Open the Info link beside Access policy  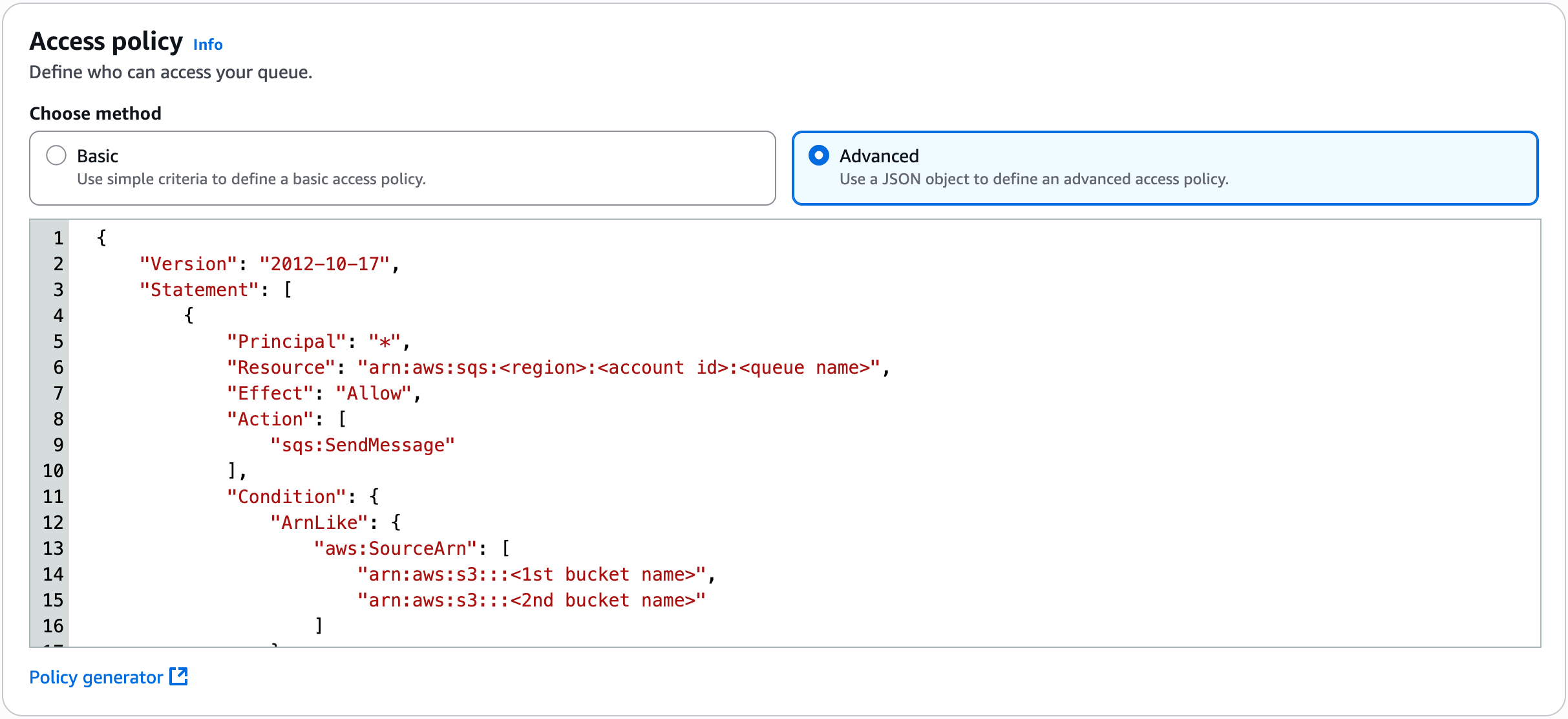[207, 44]
